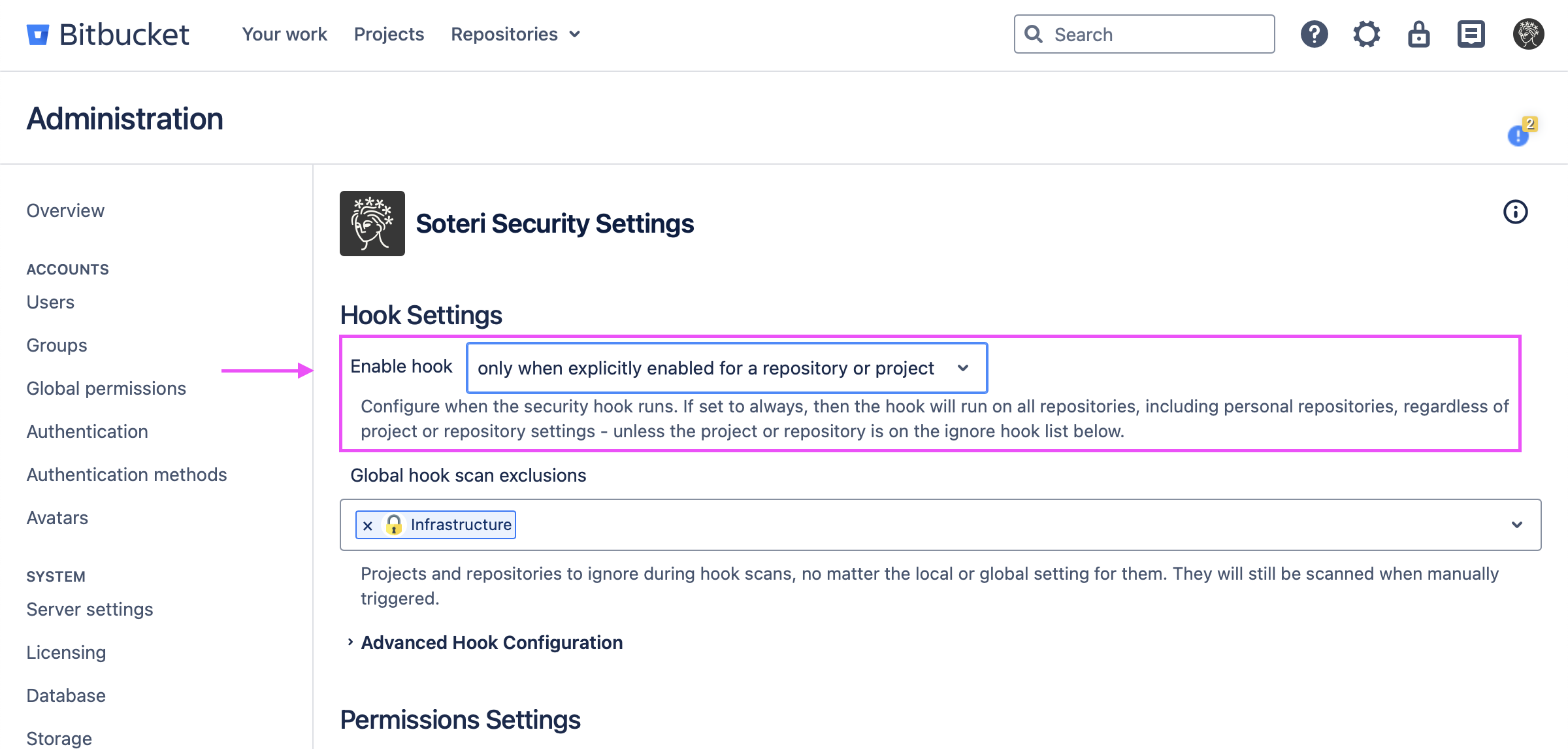Open the Enable hook dropdown
Viewport: 1568px width, 749px height.
(727, 368)
